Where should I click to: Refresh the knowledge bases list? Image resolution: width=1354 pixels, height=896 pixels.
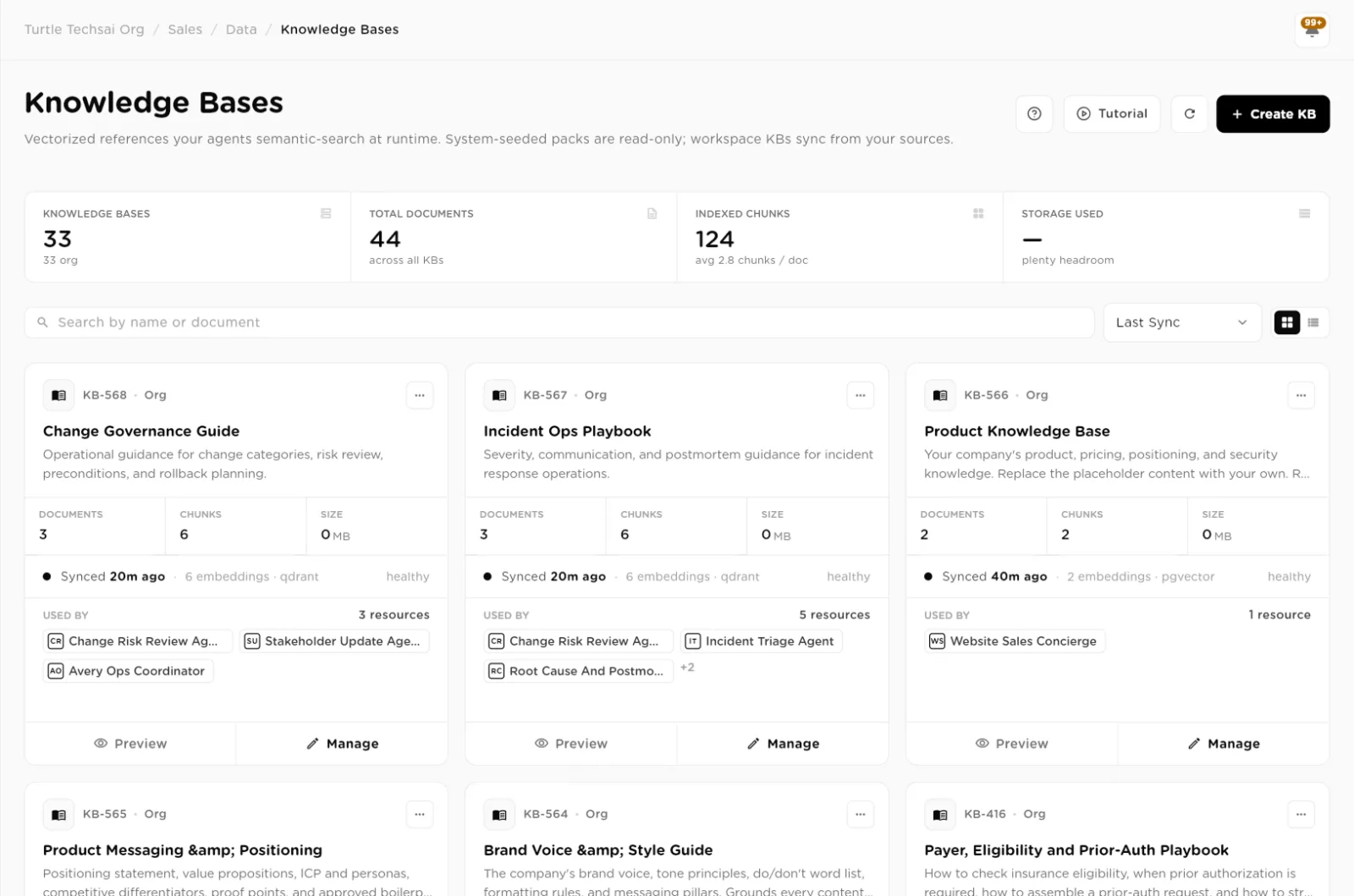[x=1189, y=113]
